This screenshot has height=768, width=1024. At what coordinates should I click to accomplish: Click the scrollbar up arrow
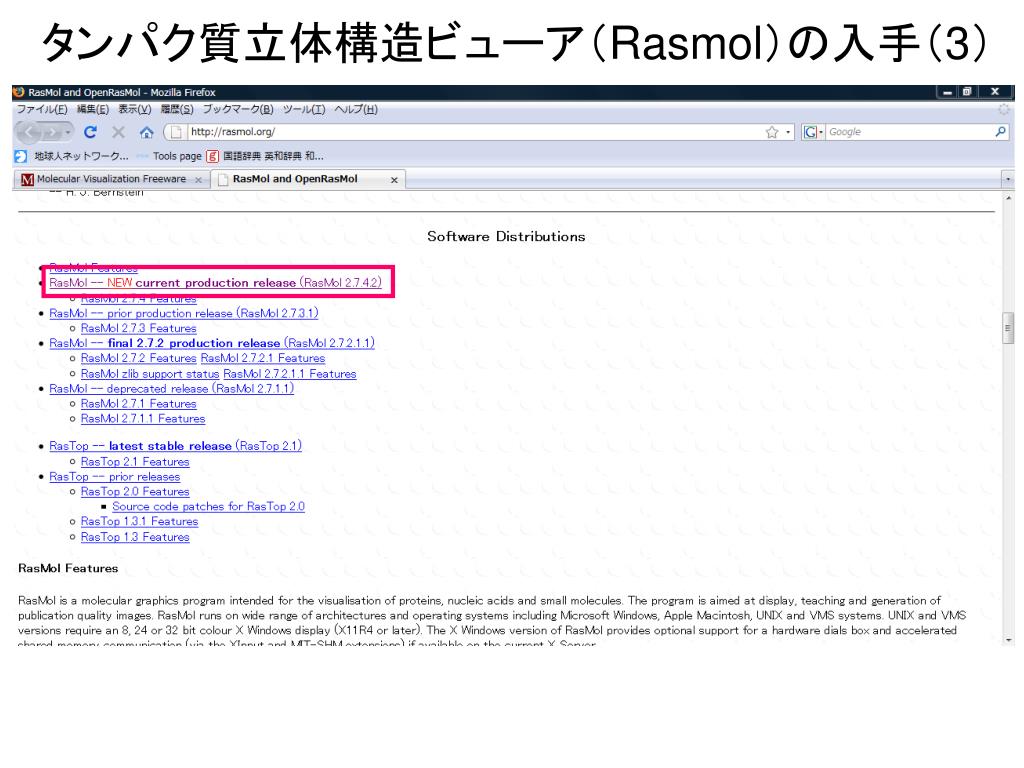point(1008,197)
